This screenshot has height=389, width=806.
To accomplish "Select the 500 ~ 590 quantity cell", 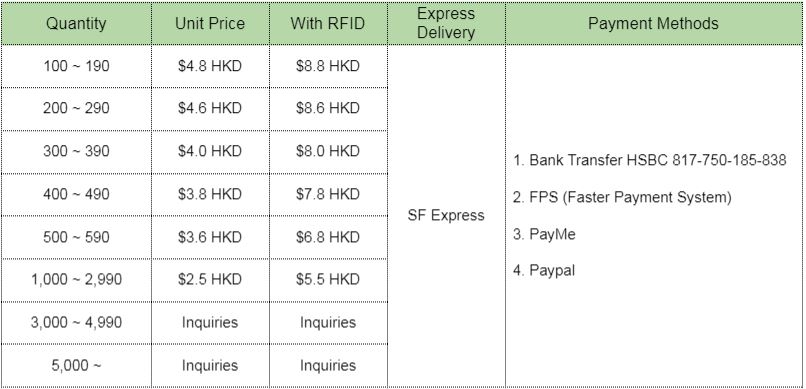I will (x=76, y=237).
